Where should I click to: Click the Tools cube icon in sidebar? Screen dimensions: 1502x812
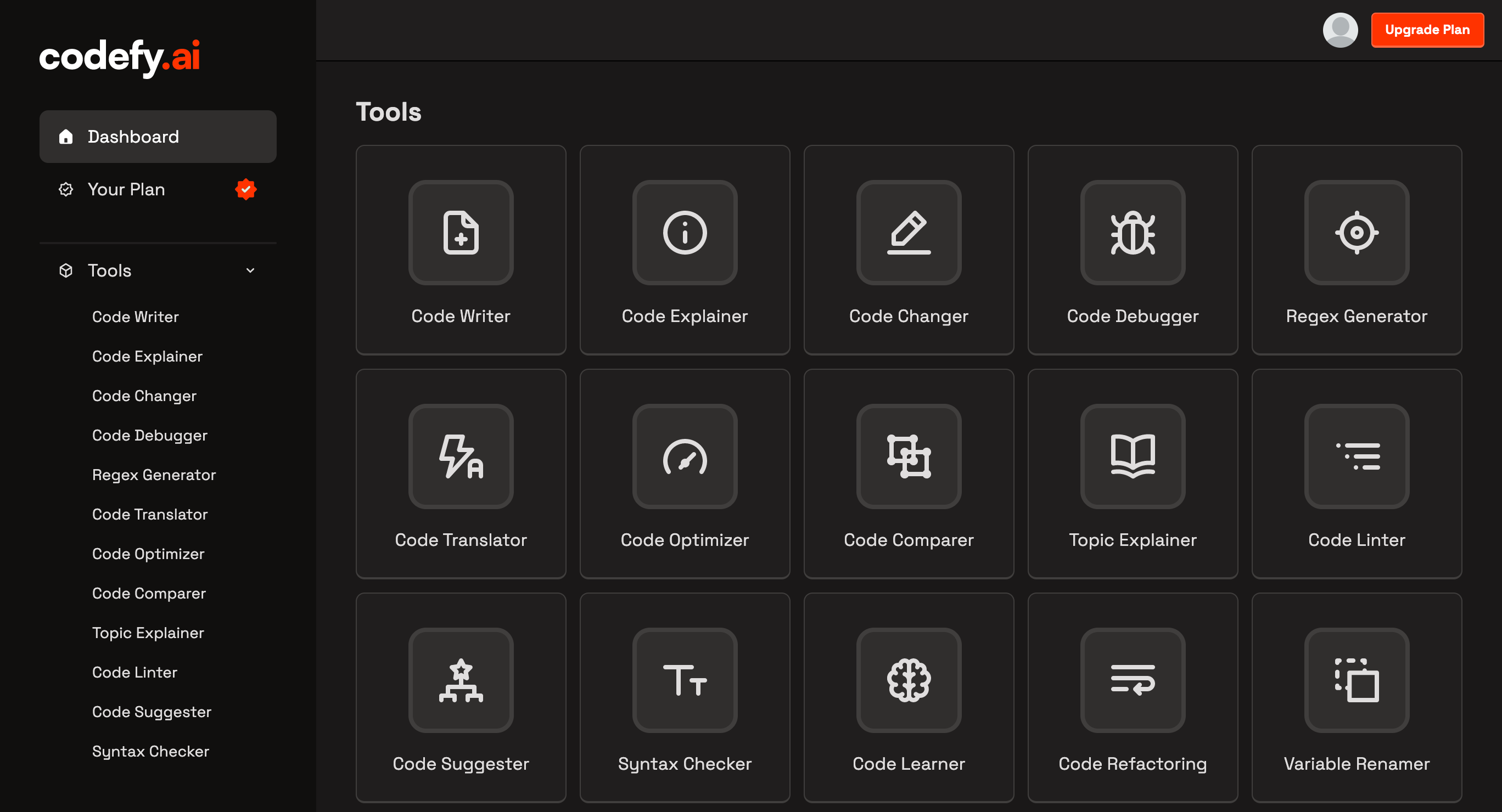66,270
